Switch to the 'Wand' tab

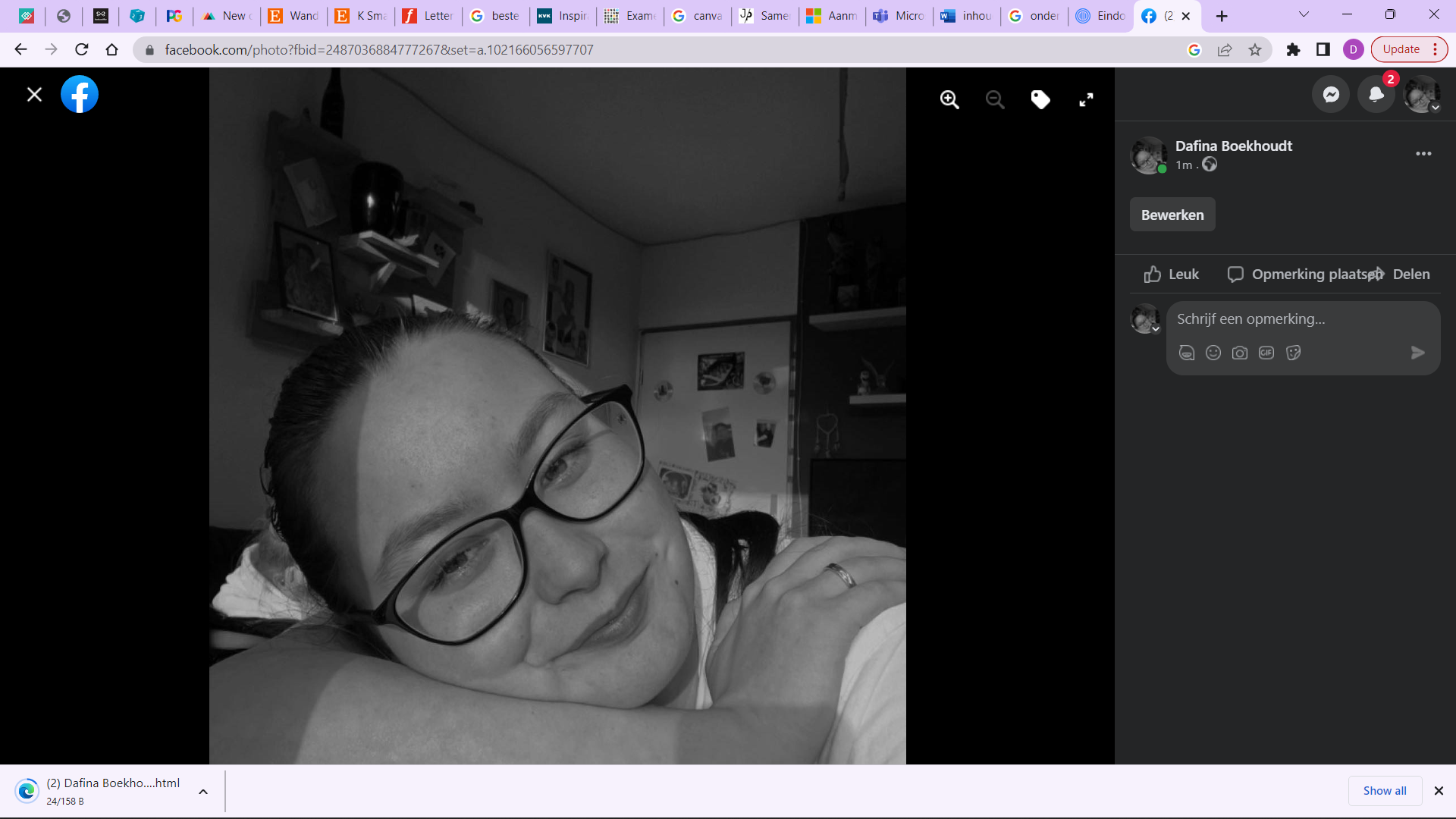[294, 16]
